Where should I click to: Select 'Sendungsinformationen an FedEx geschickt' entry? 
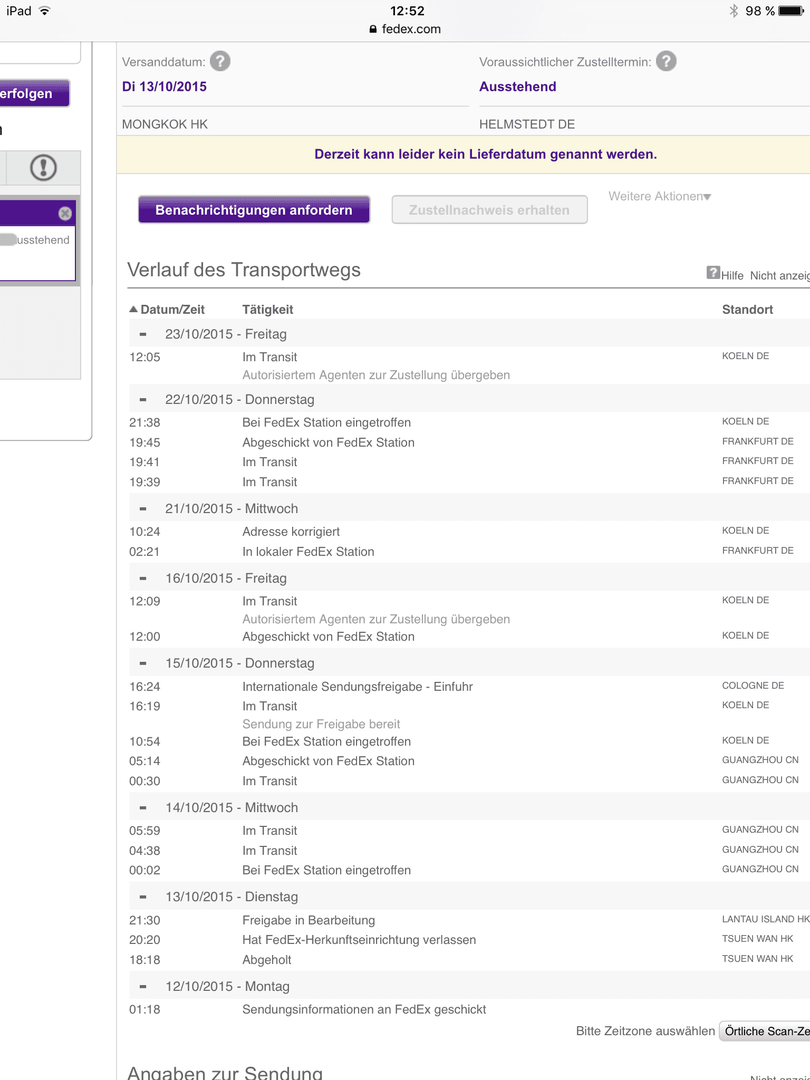(364, 1010)
